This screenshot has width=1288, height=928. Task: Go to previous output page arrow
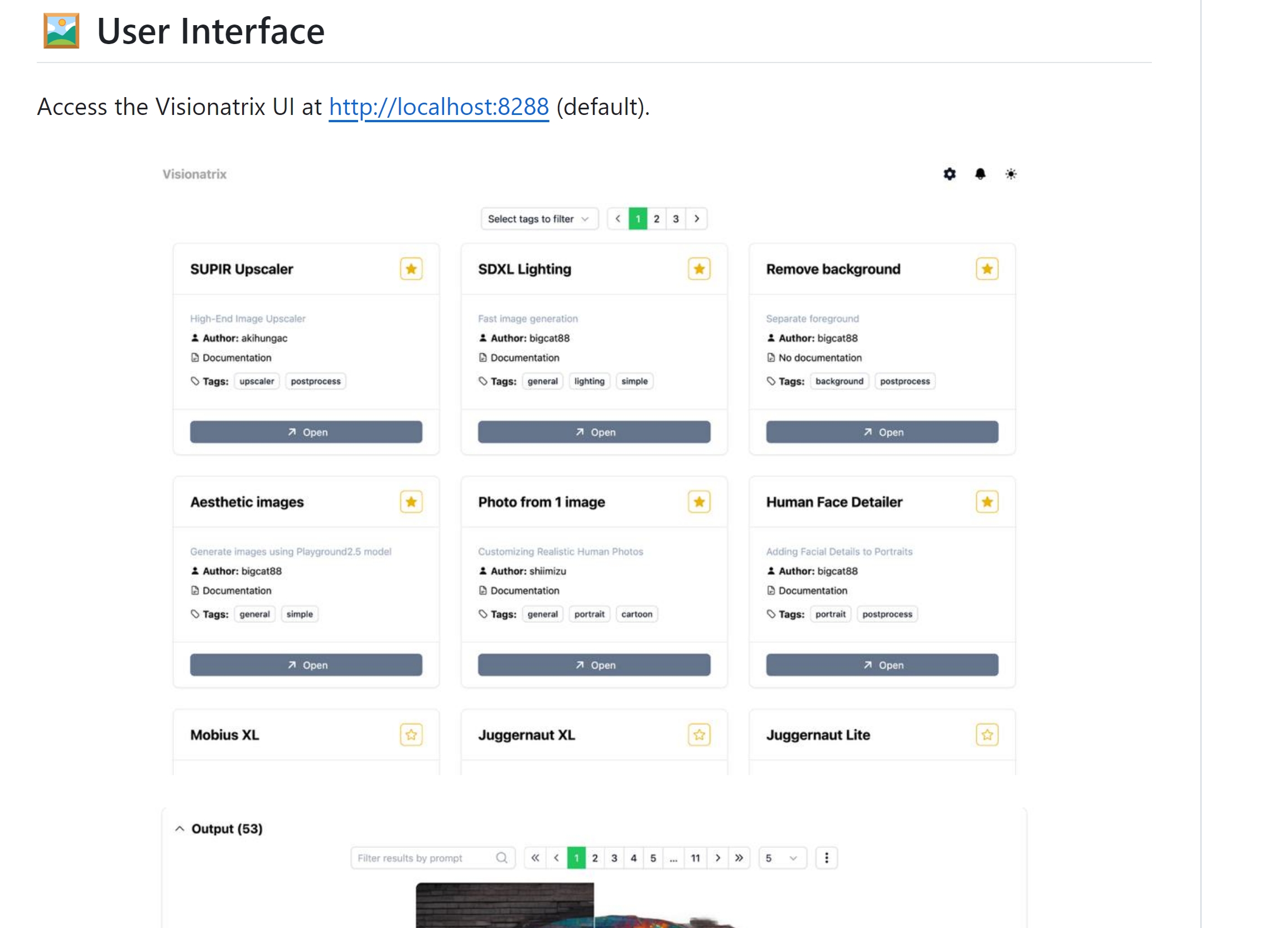coord(557,858)
